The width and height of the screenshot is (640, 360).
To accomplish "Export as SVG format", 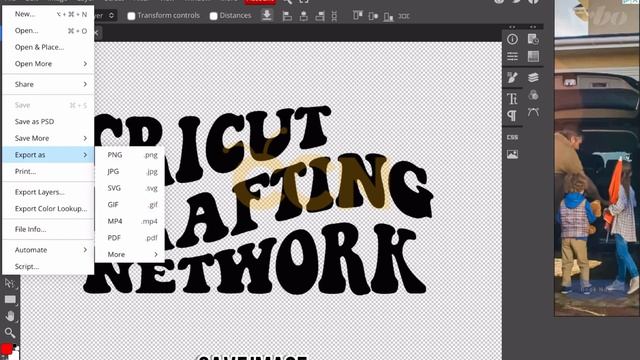I will [130, 188].
